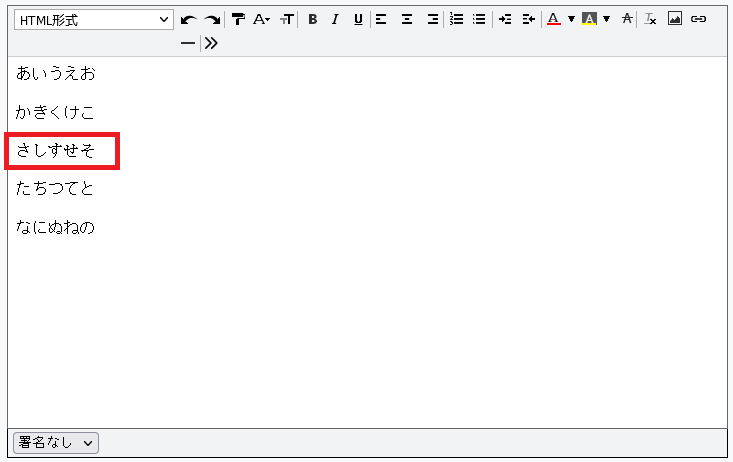Insert a numbered list

click(456, 19)
